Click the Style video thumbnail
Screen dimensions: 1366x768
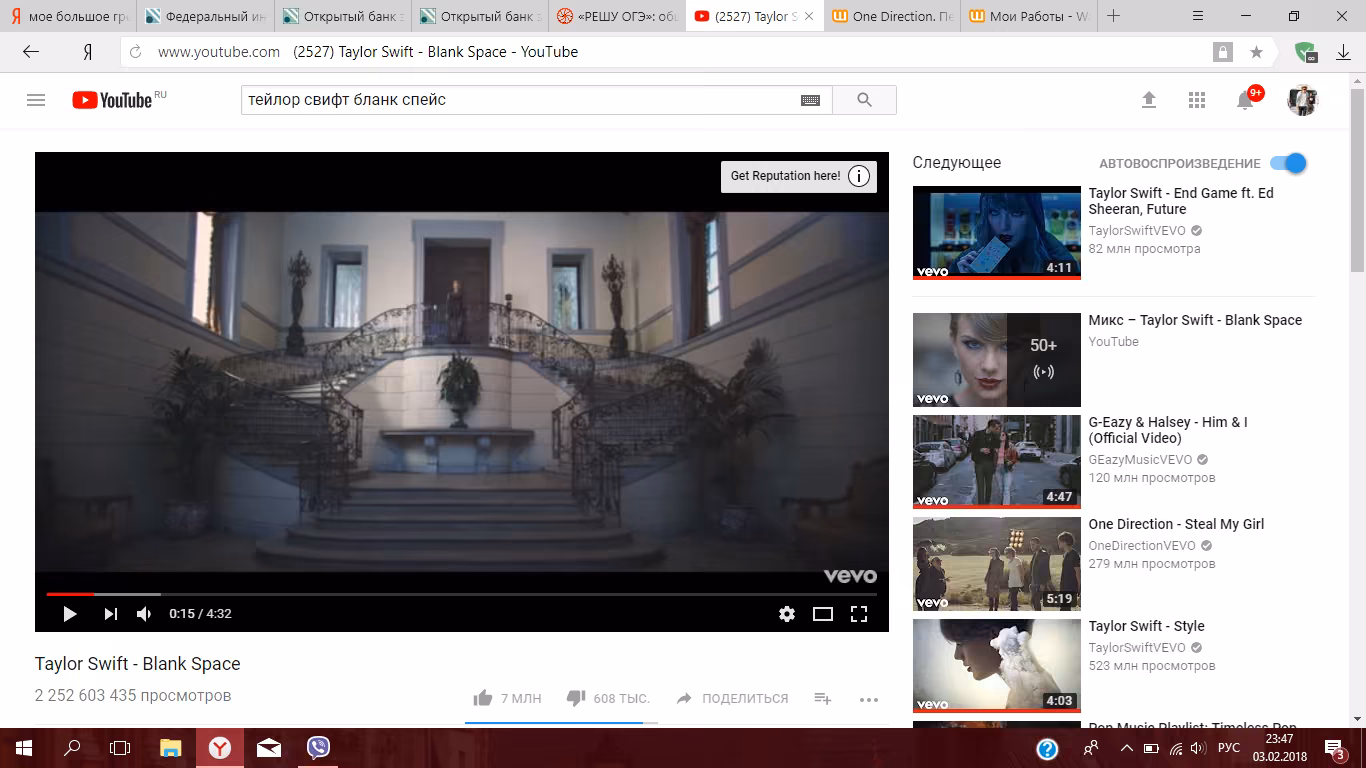point(997,666)
